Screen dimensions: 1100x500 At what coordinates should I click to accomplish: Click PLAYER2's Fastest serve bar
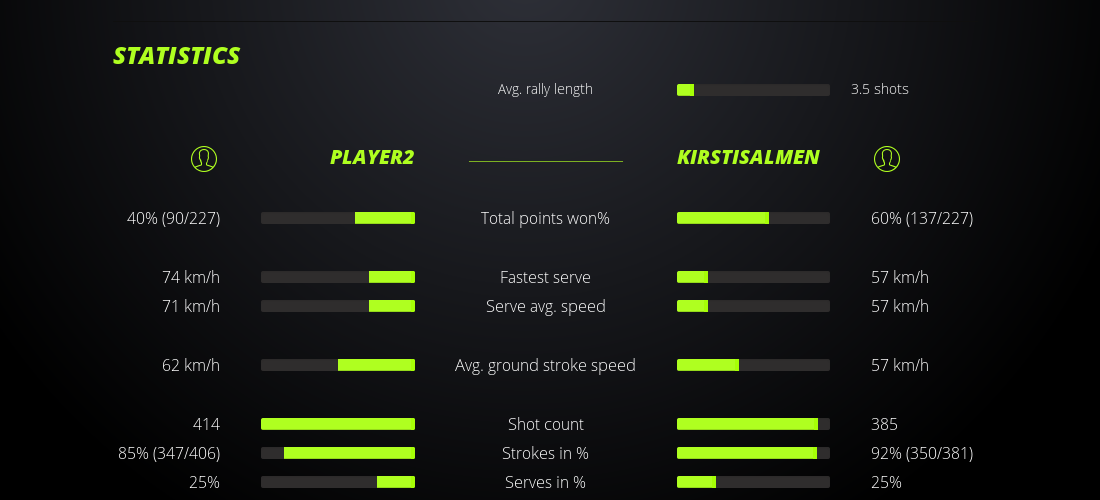pos(338,277)
